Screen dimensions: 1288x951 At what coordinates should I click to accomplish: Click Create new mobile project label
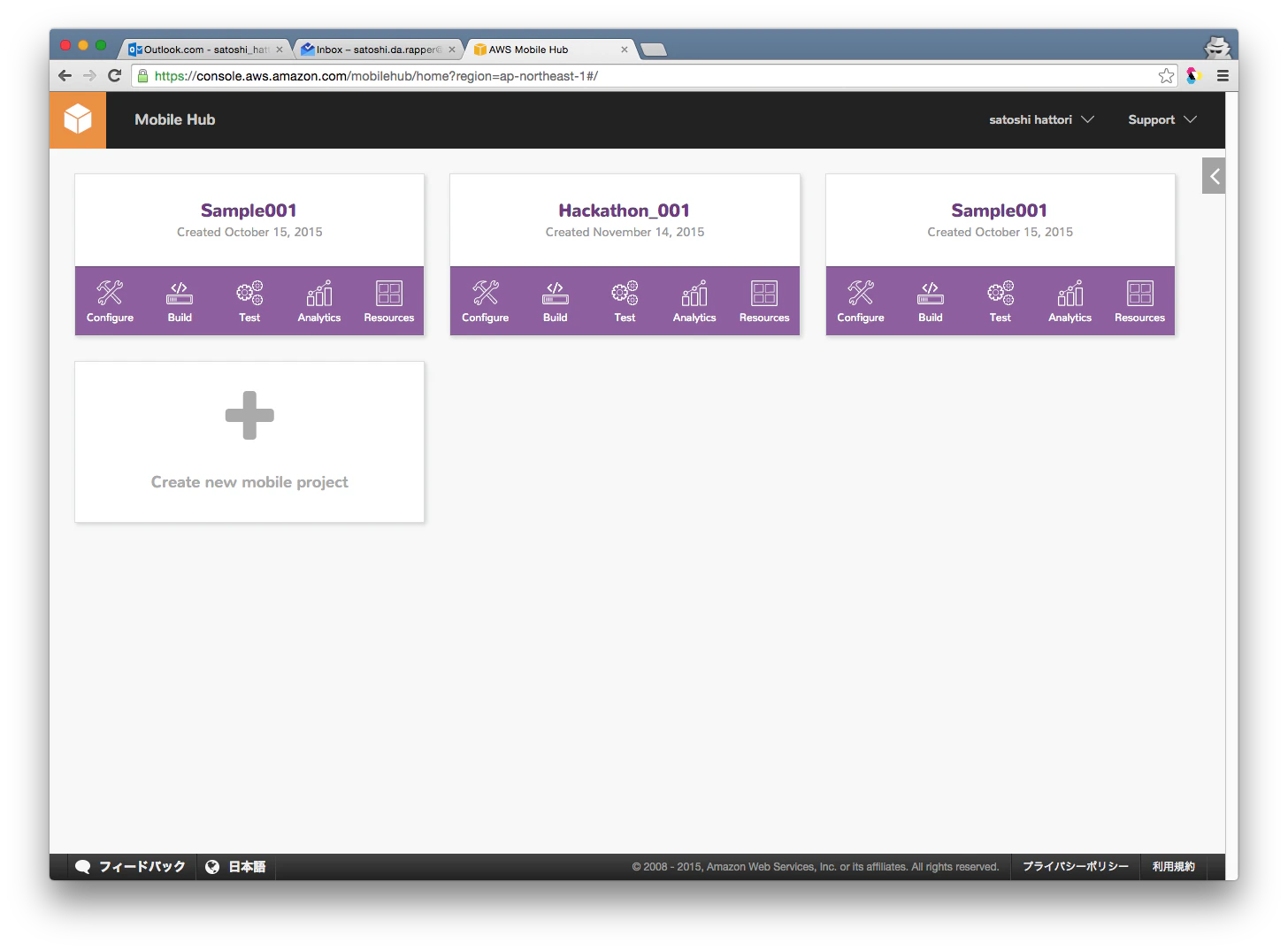(249, 482)
